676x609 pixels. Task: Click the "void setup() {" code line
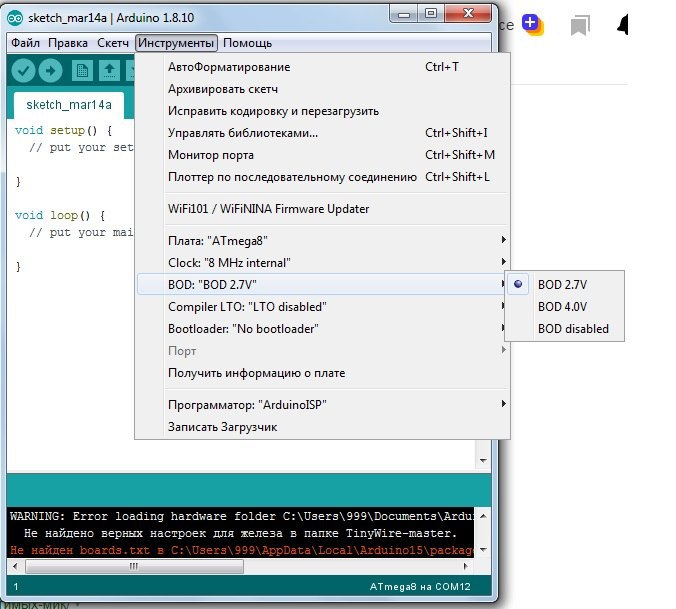click(63, 130)
